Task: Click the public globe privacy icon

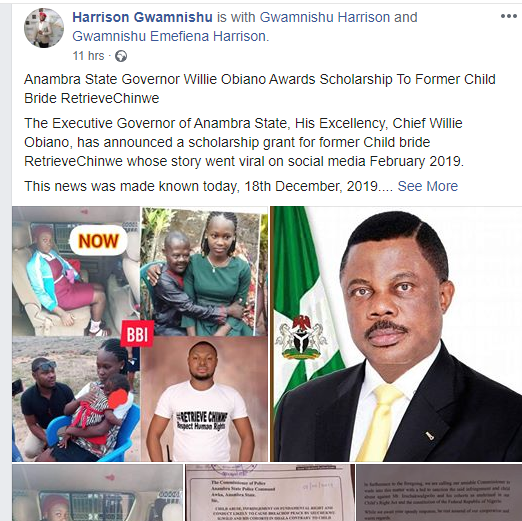Action: pyautogui.click(x=121, y=56)
